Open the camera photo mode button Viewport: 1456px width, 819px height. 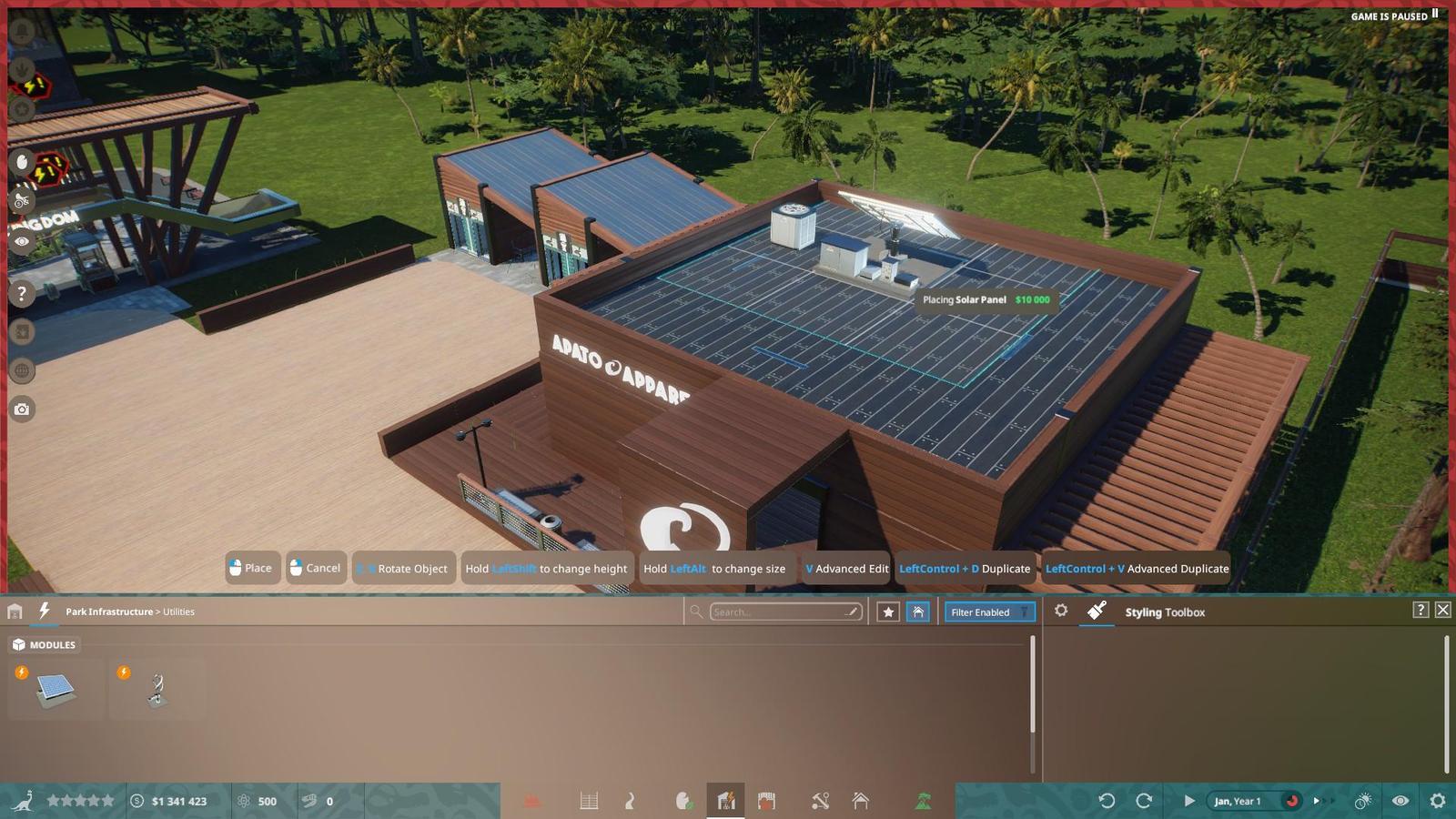click(x=22, y=409)
